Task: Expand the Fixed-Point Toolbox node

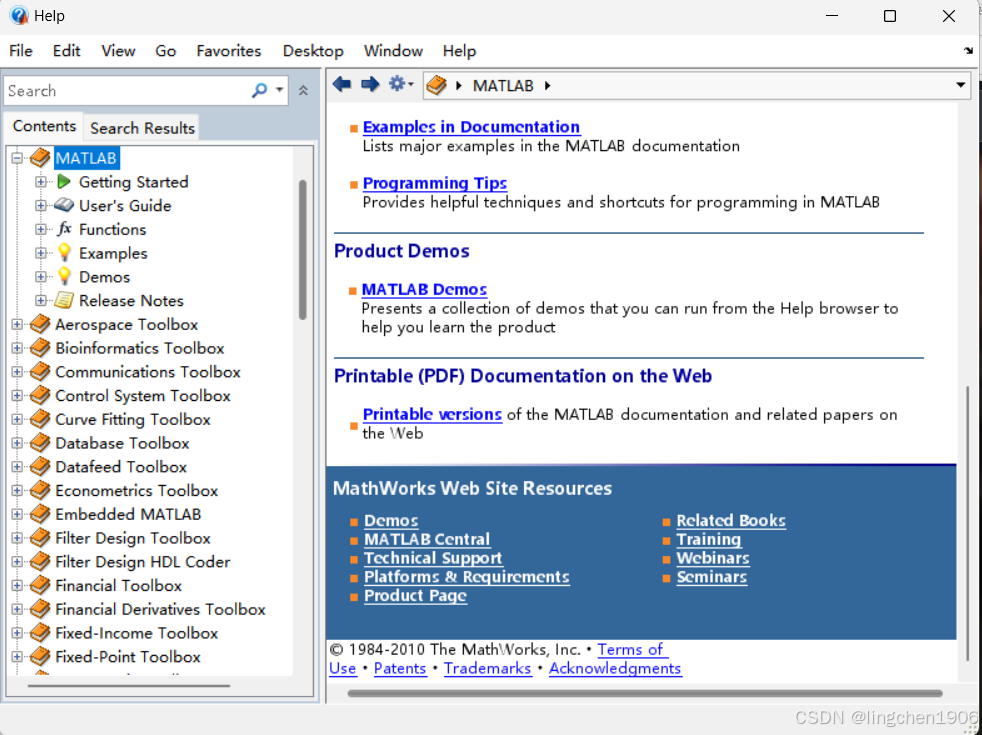Action: coord(17,657)
